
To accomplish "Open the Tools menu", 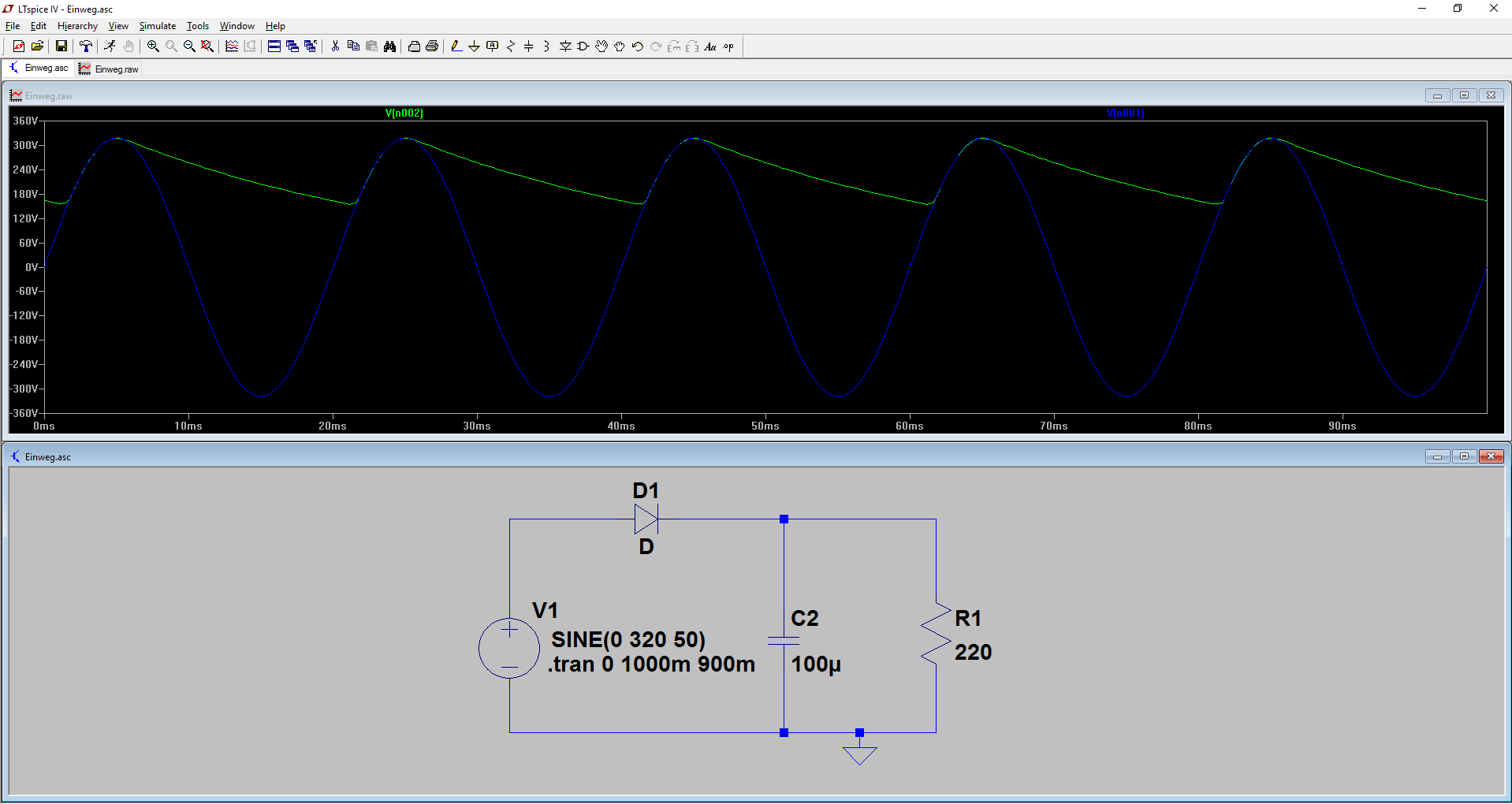I will [198, 26].
